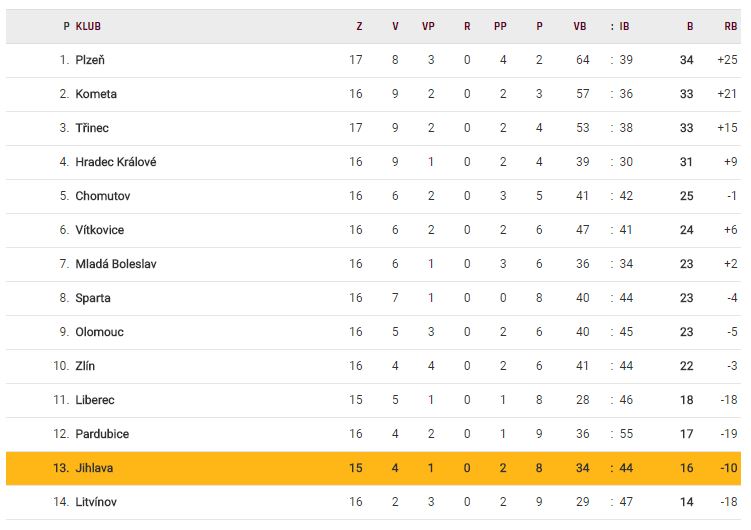The image size is (751, 530).
Task: Click the VP column header
Action: 428,26
